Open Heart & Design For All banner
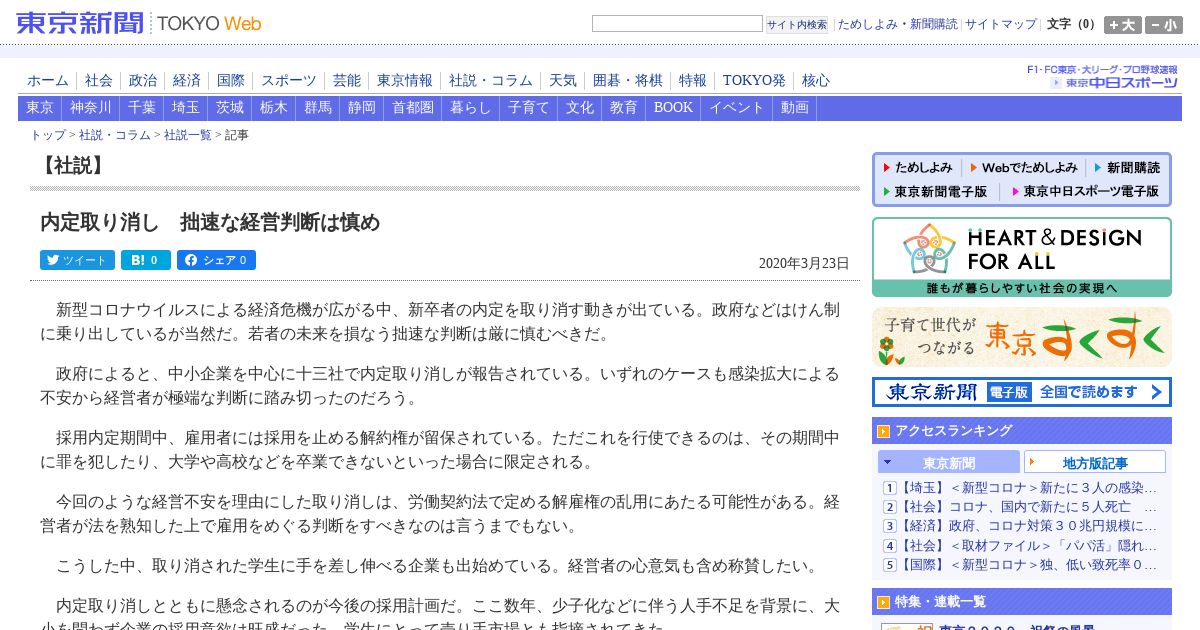Image resolution: width=1200 pixels, height=630 pixels. [x=1022, y=257]
